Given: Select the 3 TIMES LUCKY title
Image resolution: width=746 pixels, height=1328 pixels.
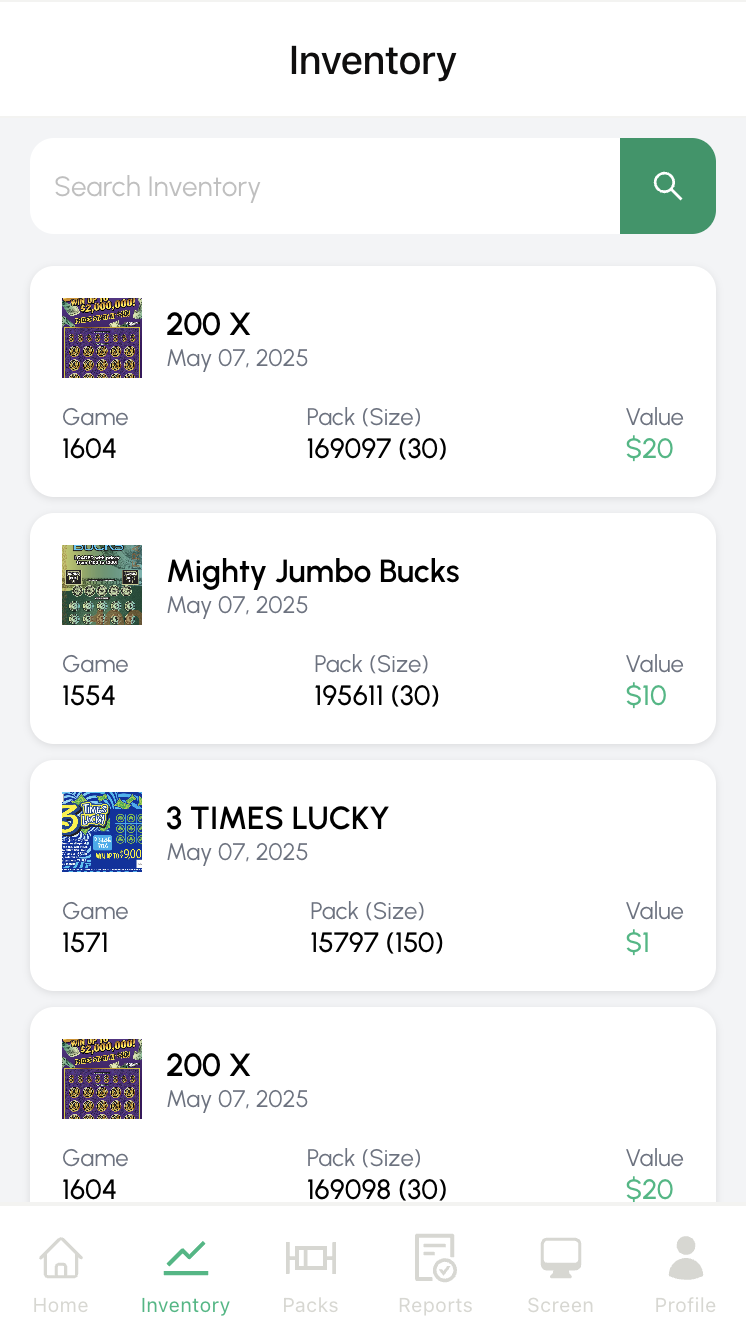Looking at the screenshot, I should coord(277,818).
